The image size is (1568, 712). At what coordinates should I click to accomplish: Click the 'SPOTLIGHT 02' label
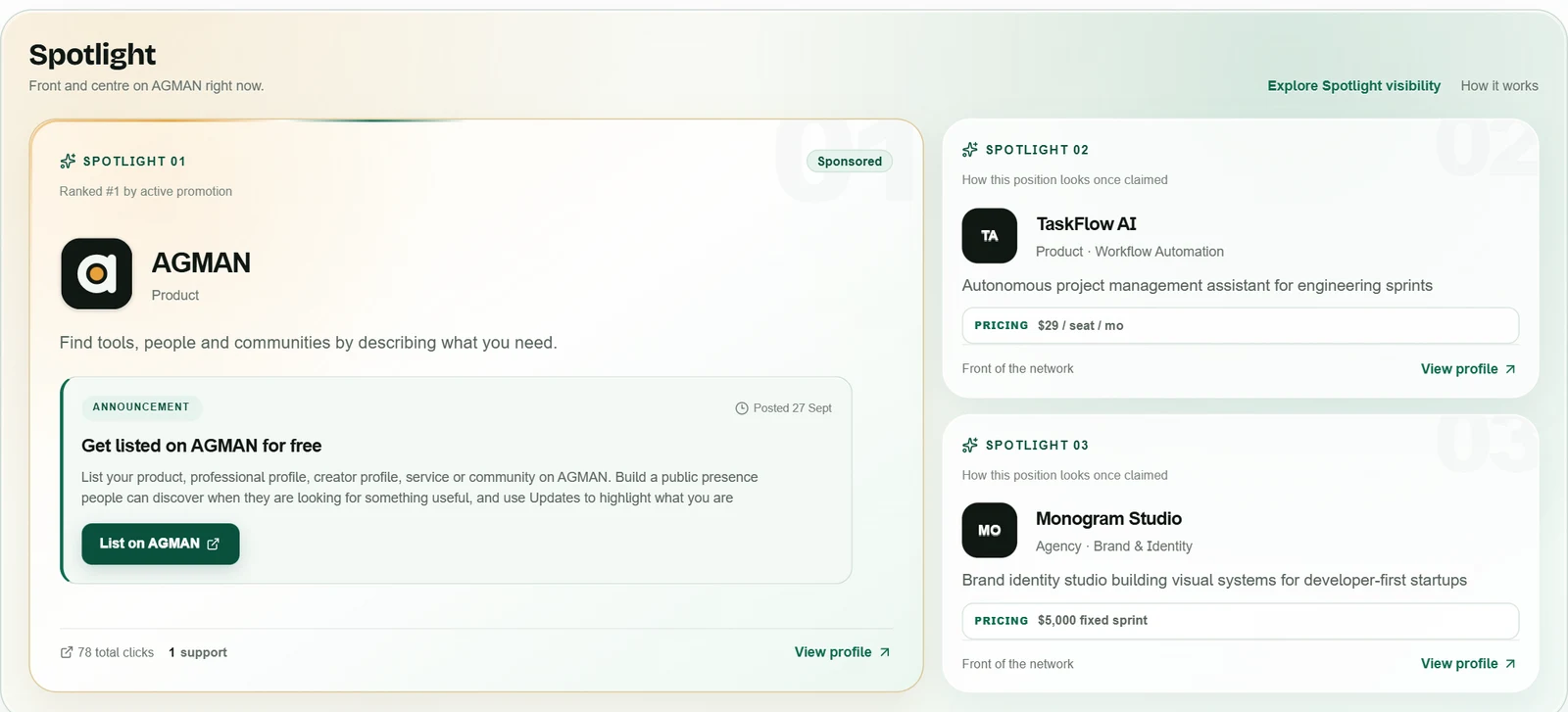pyautogui.click(x=1037, y=150)
